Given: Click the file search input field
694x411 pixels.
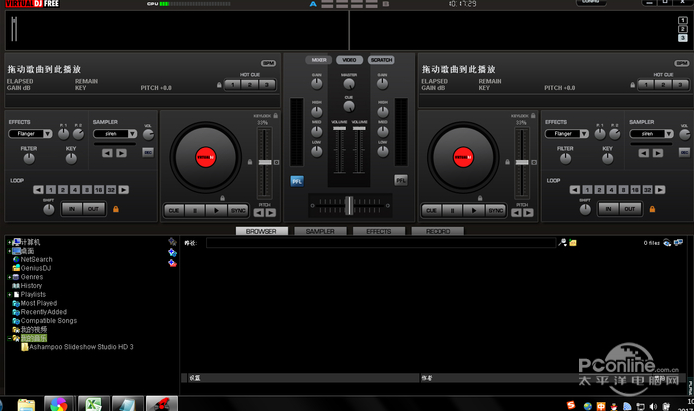Looking at the screenshot, I should pyautogui.click(x=381, y=242).
